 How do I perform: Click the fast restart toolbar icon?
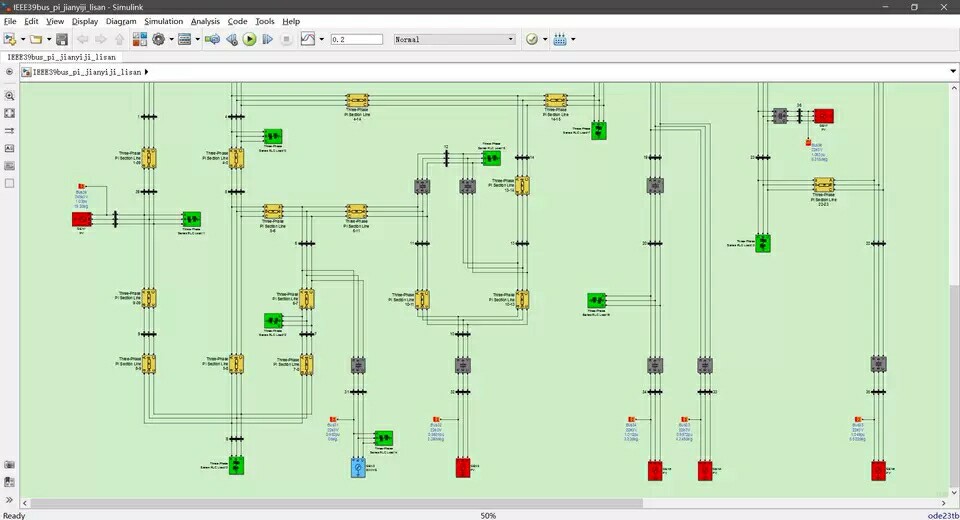click(212, 39)
